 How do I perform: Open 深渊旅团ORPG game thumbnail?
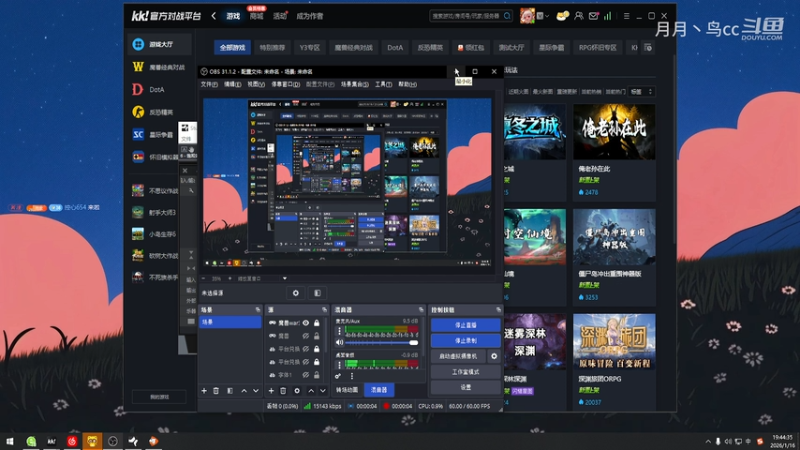pyautogui.click(x=614, y=341)
